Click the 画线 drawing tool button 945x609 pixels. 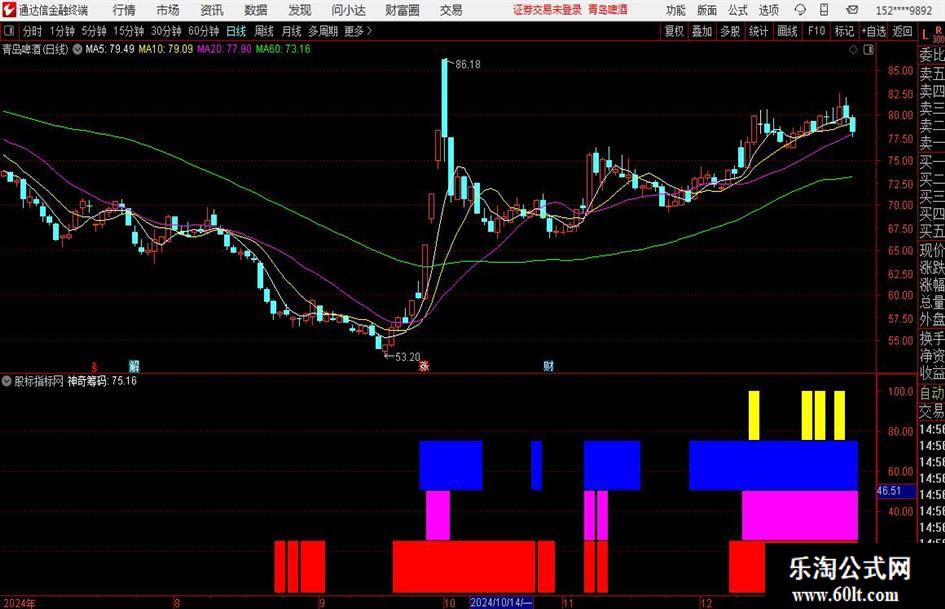(x=788, y=31)
